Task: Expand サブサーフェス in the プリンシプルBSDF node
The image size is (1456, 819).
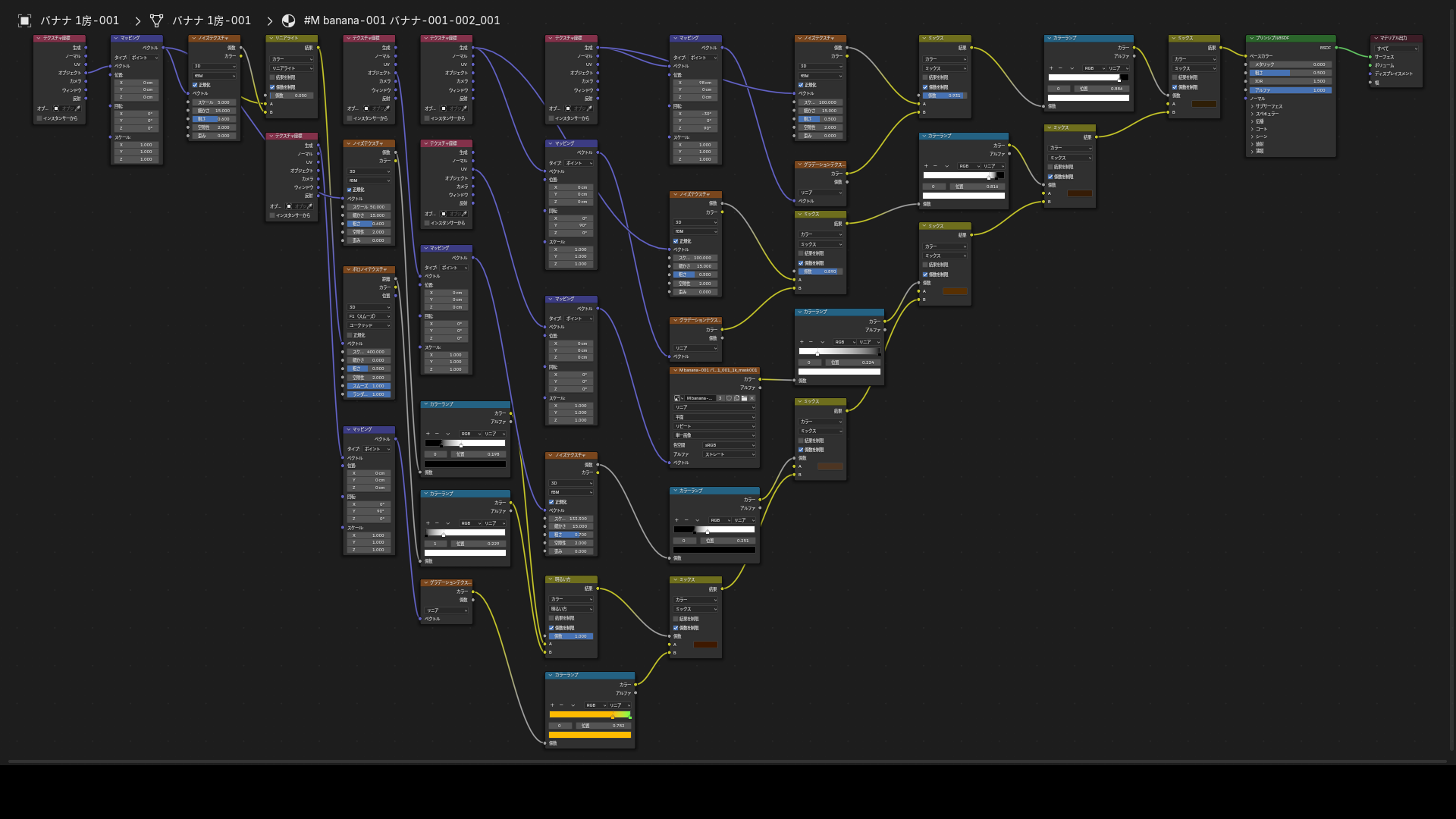Action: 1268,106
